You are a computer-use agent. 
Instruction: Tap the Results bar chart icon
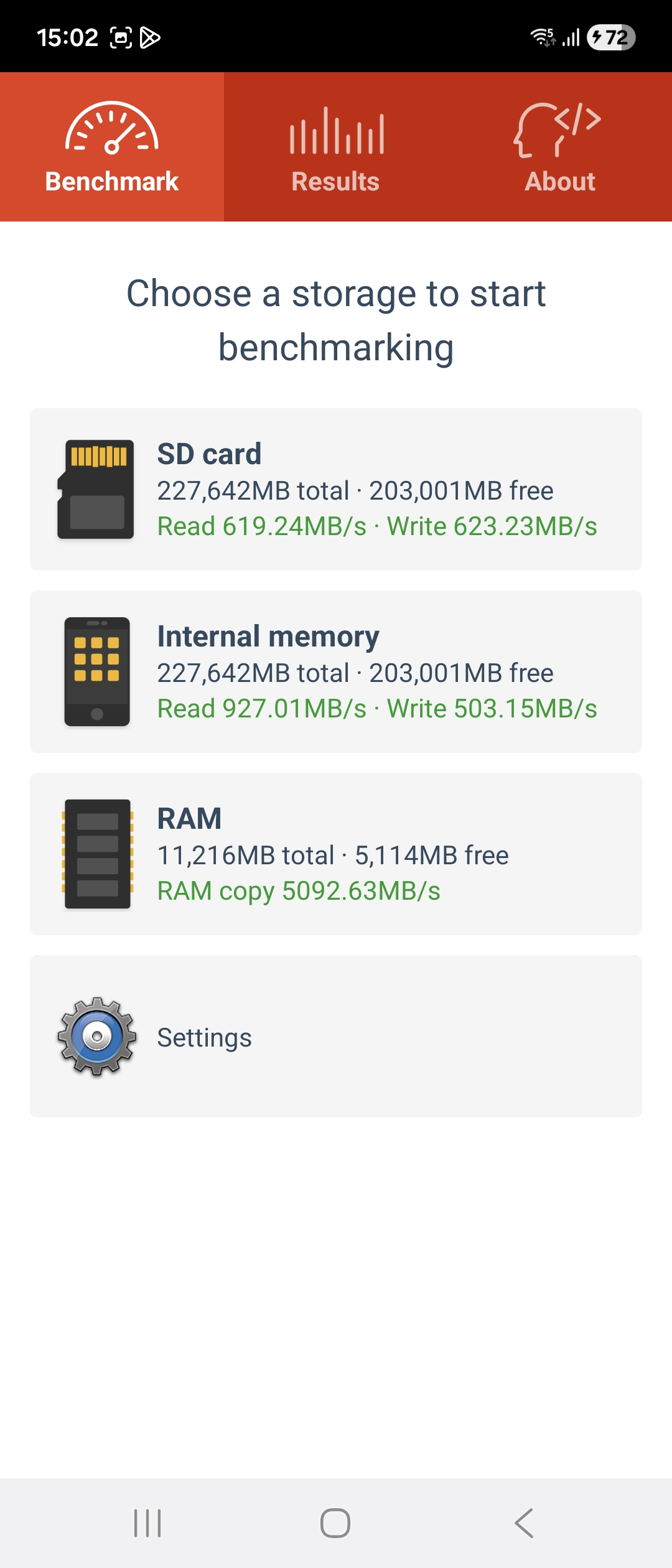pos(336,131)
